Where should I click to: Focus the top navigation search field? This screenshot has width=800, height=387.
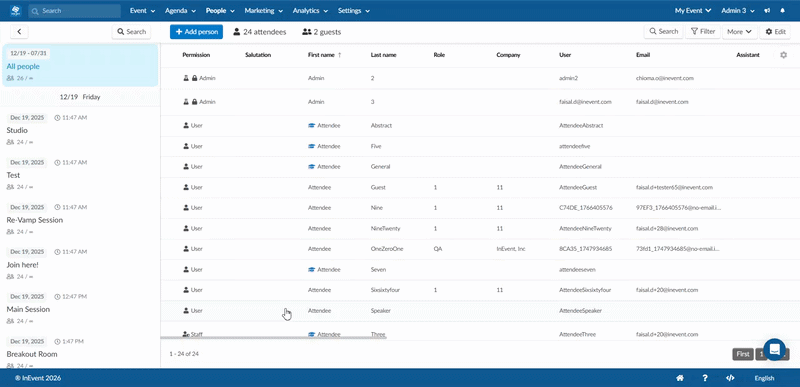tap(74, 11)
